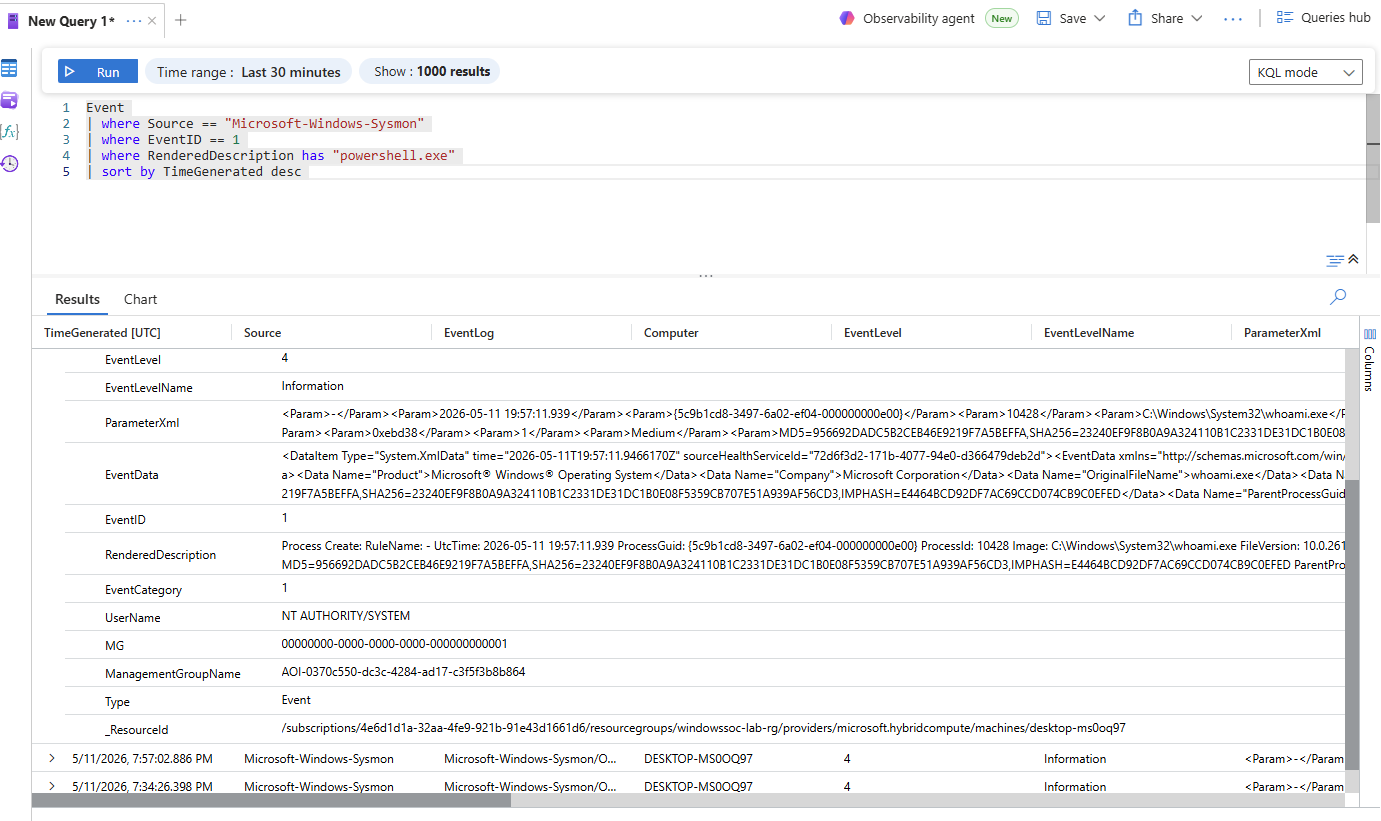Open the Functions sidebar icon
The image size is (1381, 821).
(9, 131)
